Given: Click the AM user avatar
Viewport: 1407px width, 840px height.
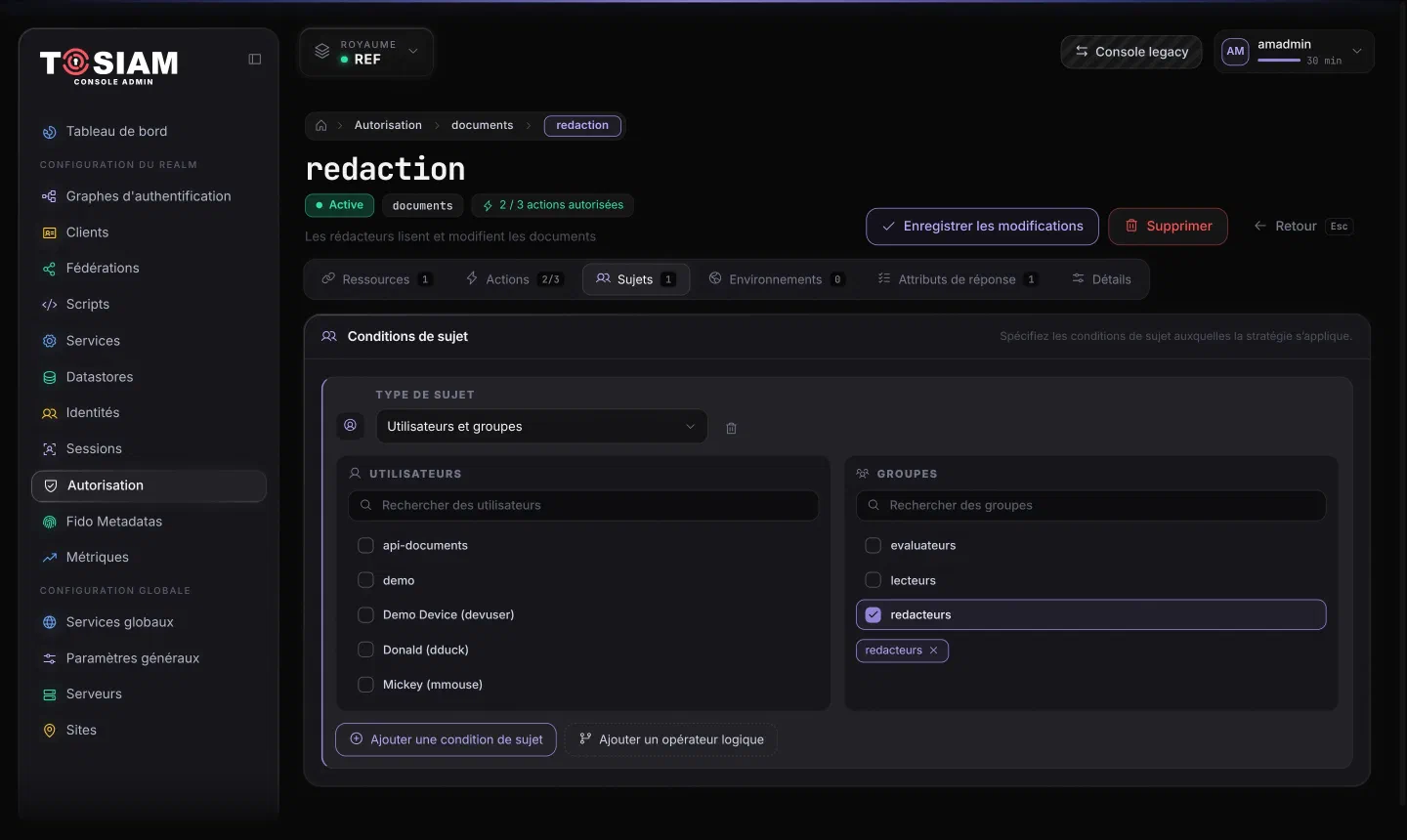Looking at the screenshot, I should (x=1235, y=52).
